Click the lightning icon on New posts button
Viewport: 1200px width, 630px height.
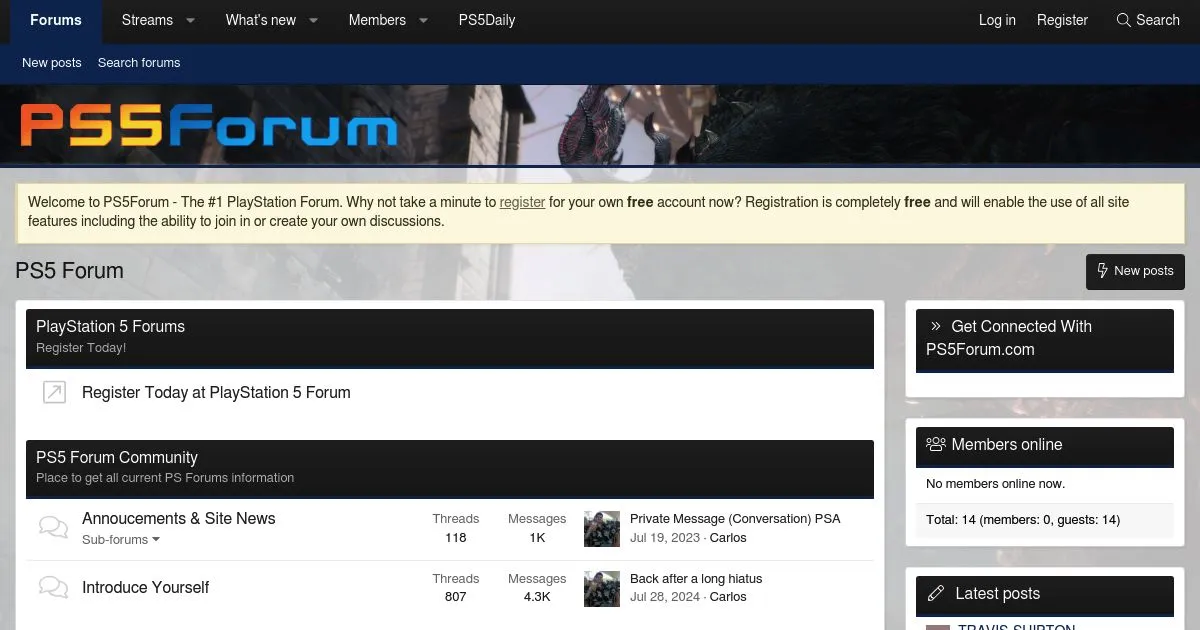coord(1103,271)
